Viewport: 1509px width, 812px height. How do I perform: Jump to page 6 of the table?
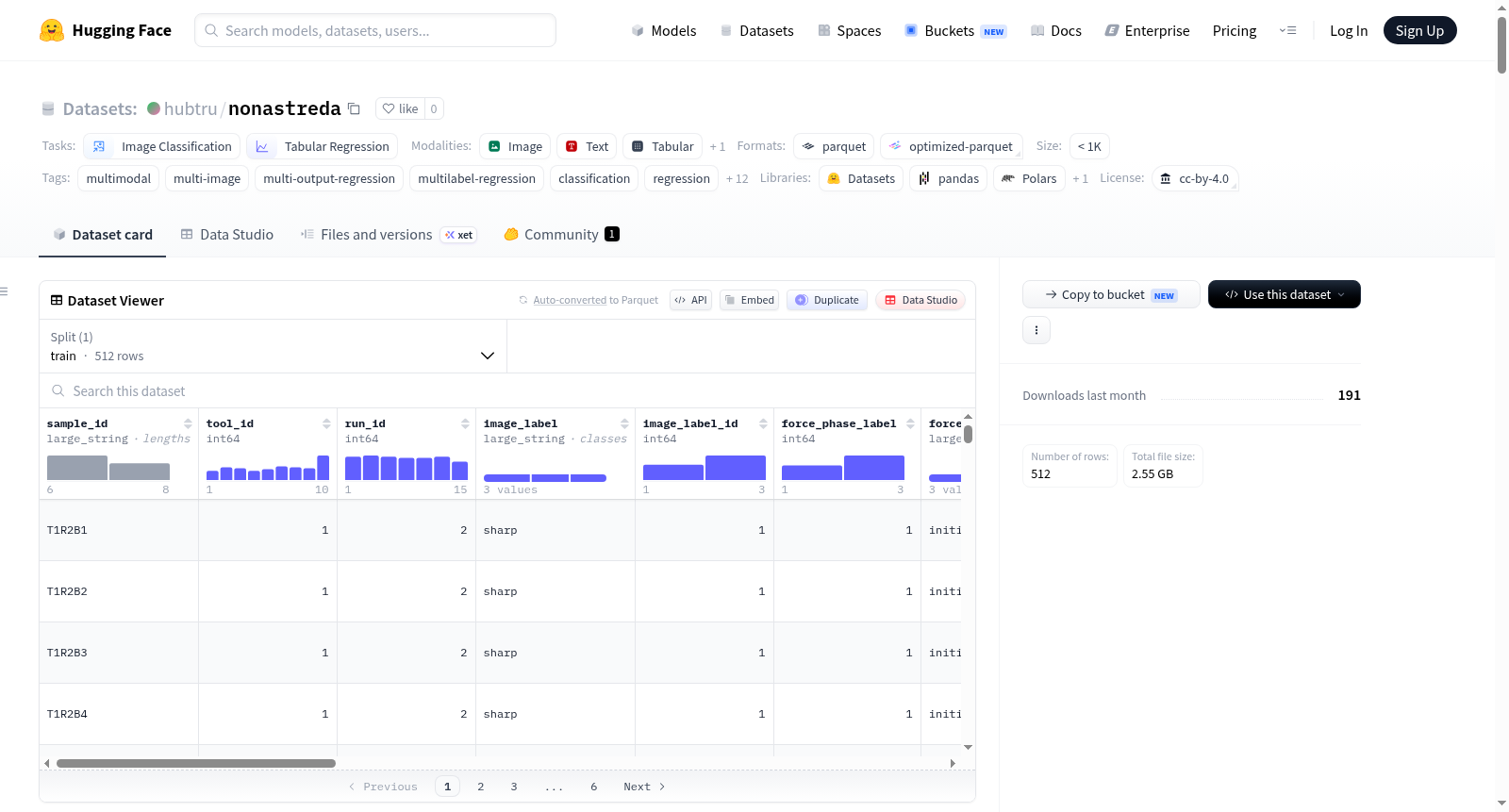click(x=594, y=787)
